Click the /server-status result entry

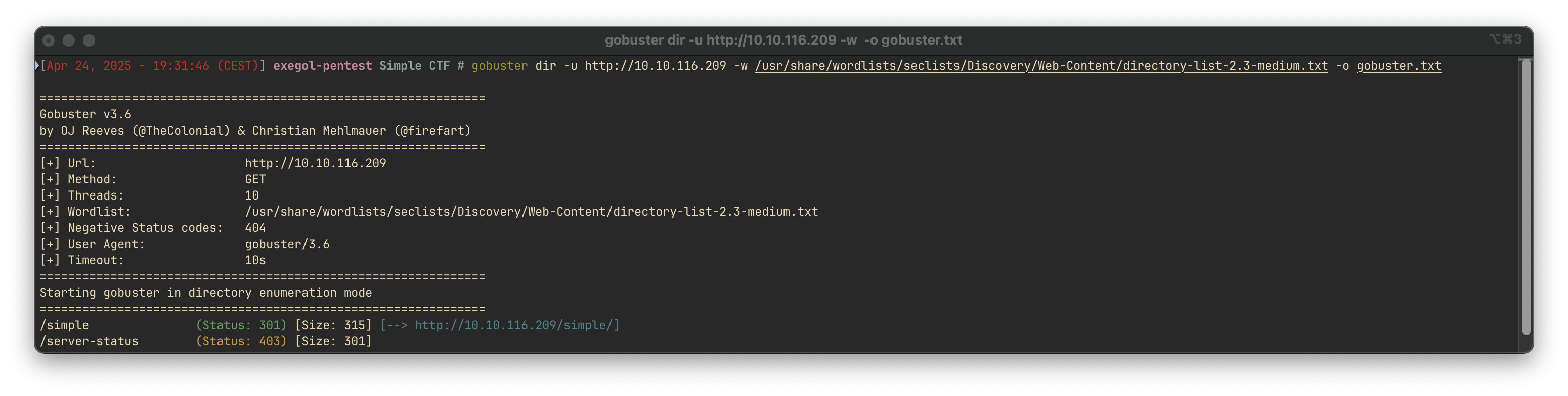tap(89, 341)
